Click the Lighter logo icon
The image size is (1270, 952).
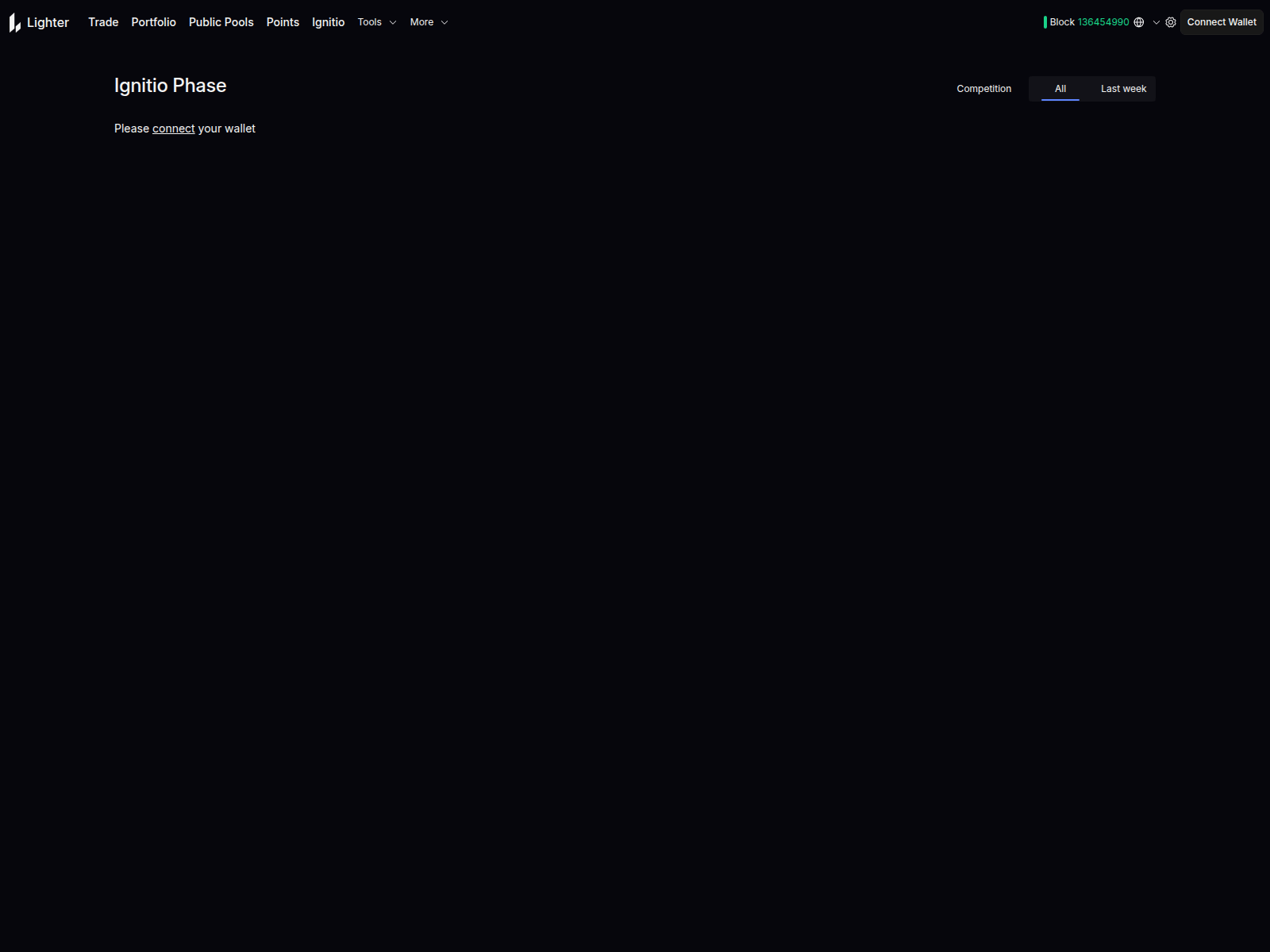[14, 22]
